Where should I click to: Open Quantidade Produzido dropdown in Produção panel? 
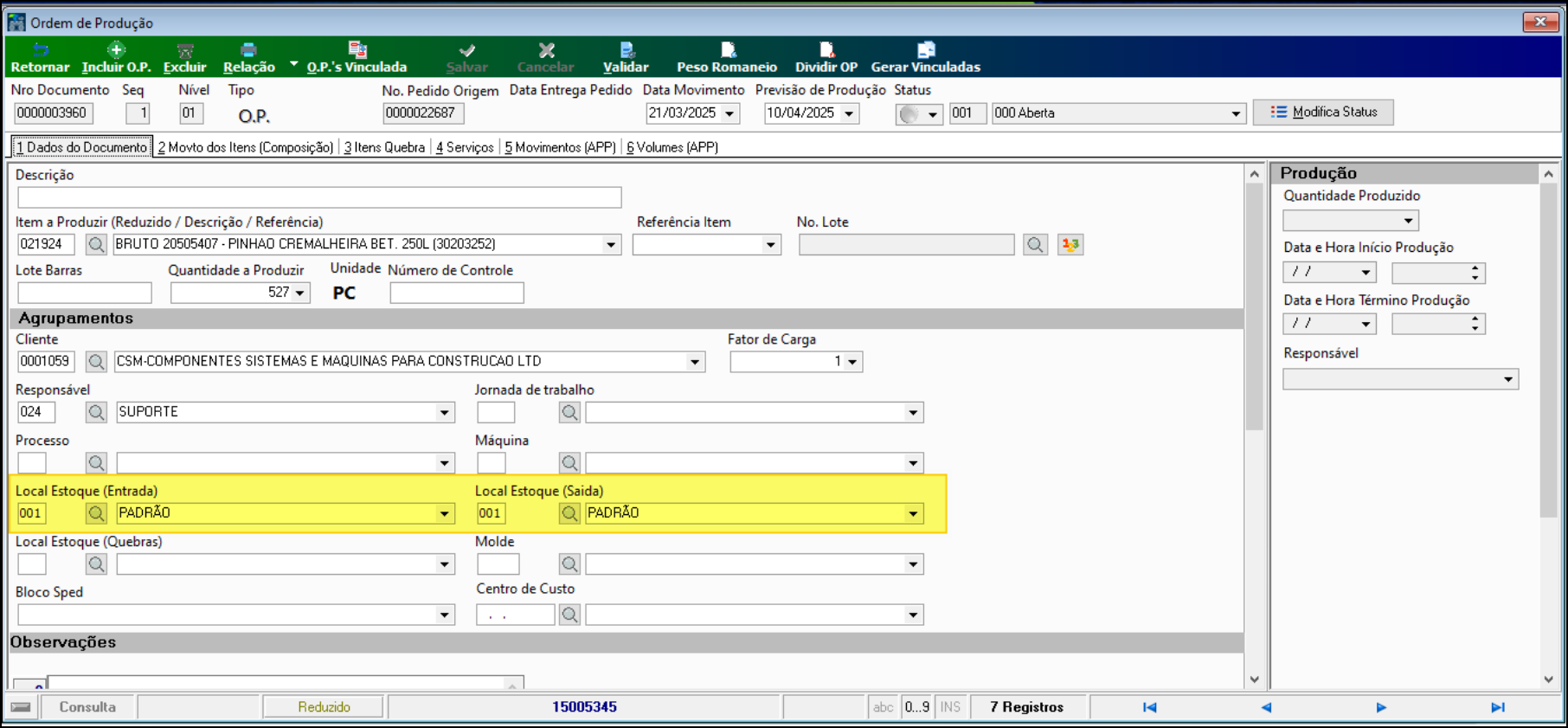click(1408, 221)
